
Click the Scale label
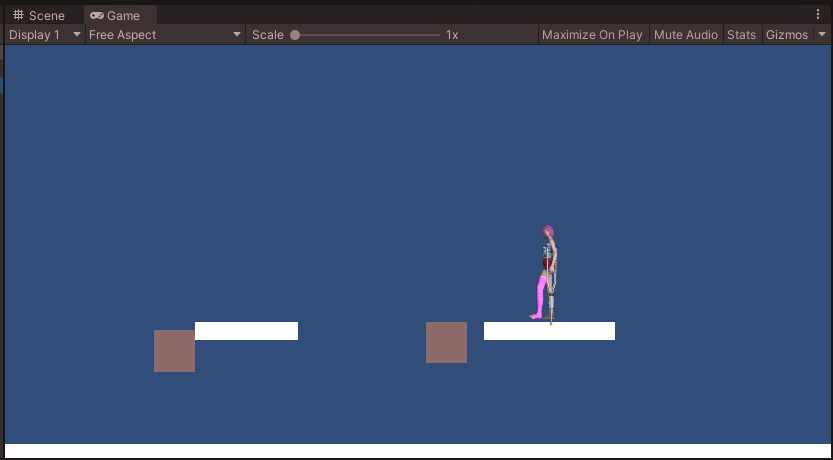pyautogui.click(x=268, y=35)
